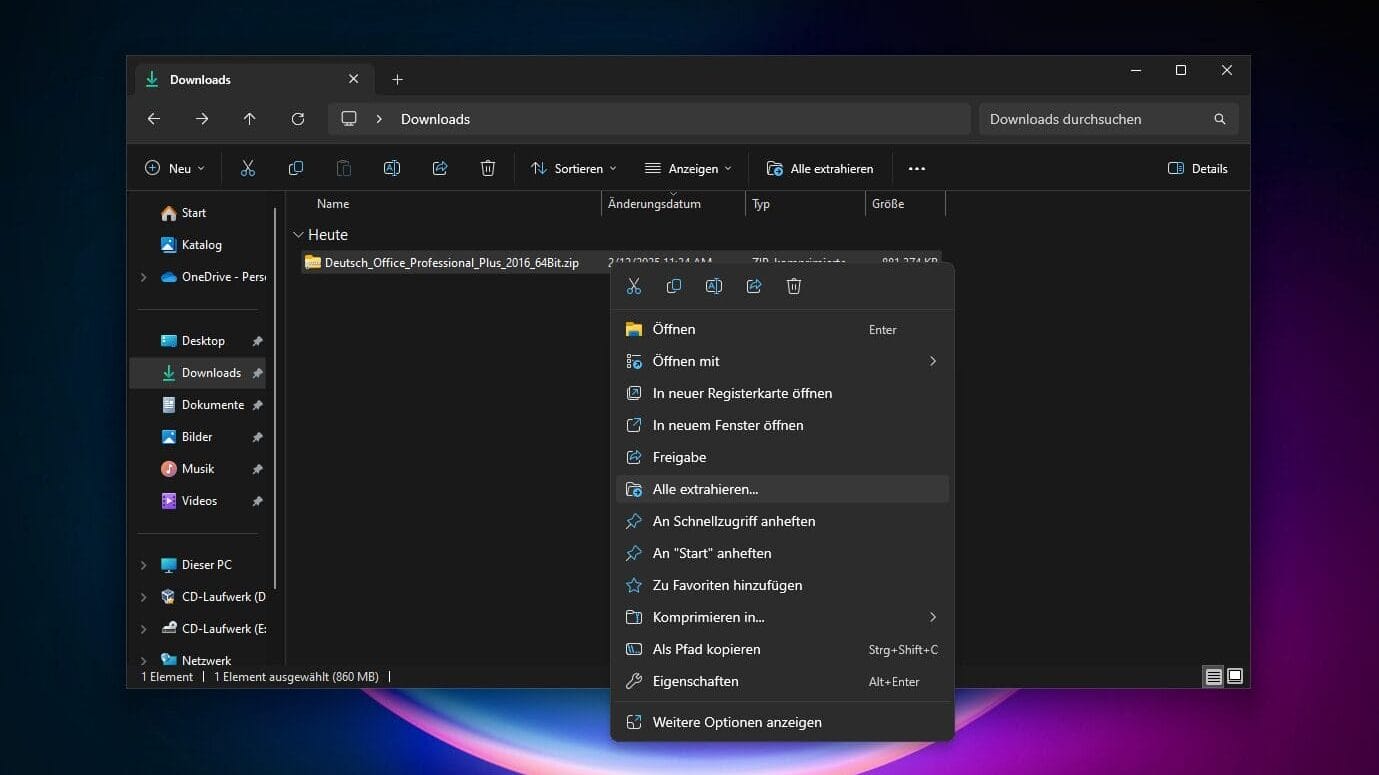The height and width of the screenshot is (775, 1379).
Task: Click the rename icon in the context menu
Action: [714, 287]
